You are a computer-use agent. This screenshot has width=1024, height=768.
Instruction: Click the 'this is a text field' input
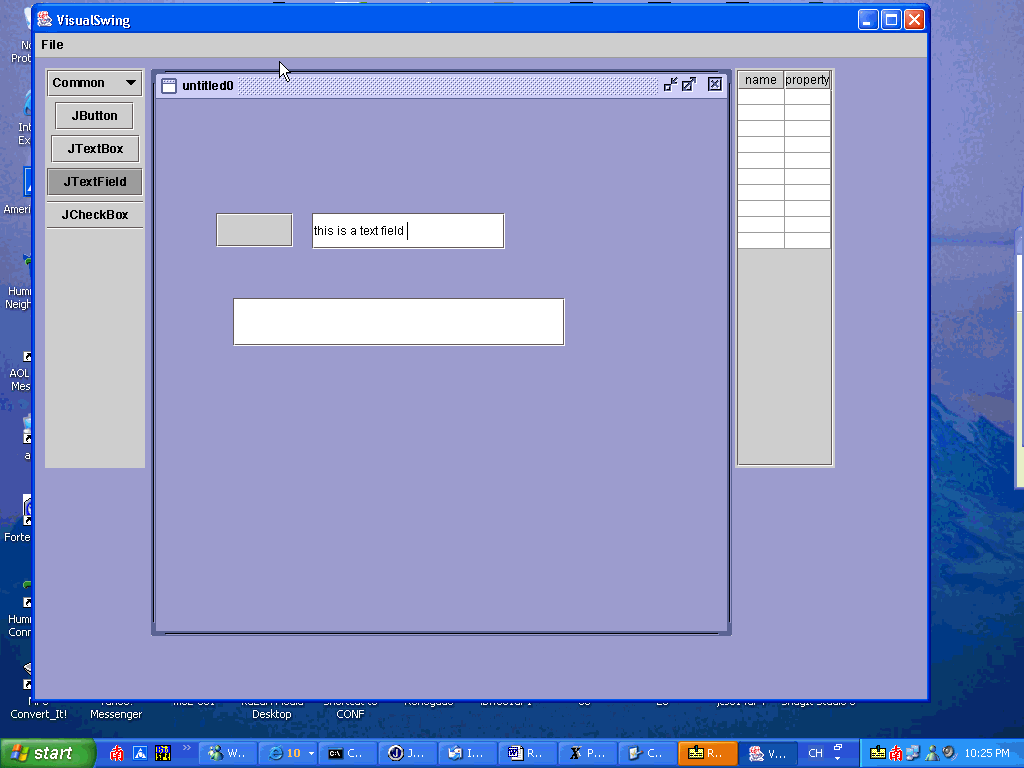(408, 231)
